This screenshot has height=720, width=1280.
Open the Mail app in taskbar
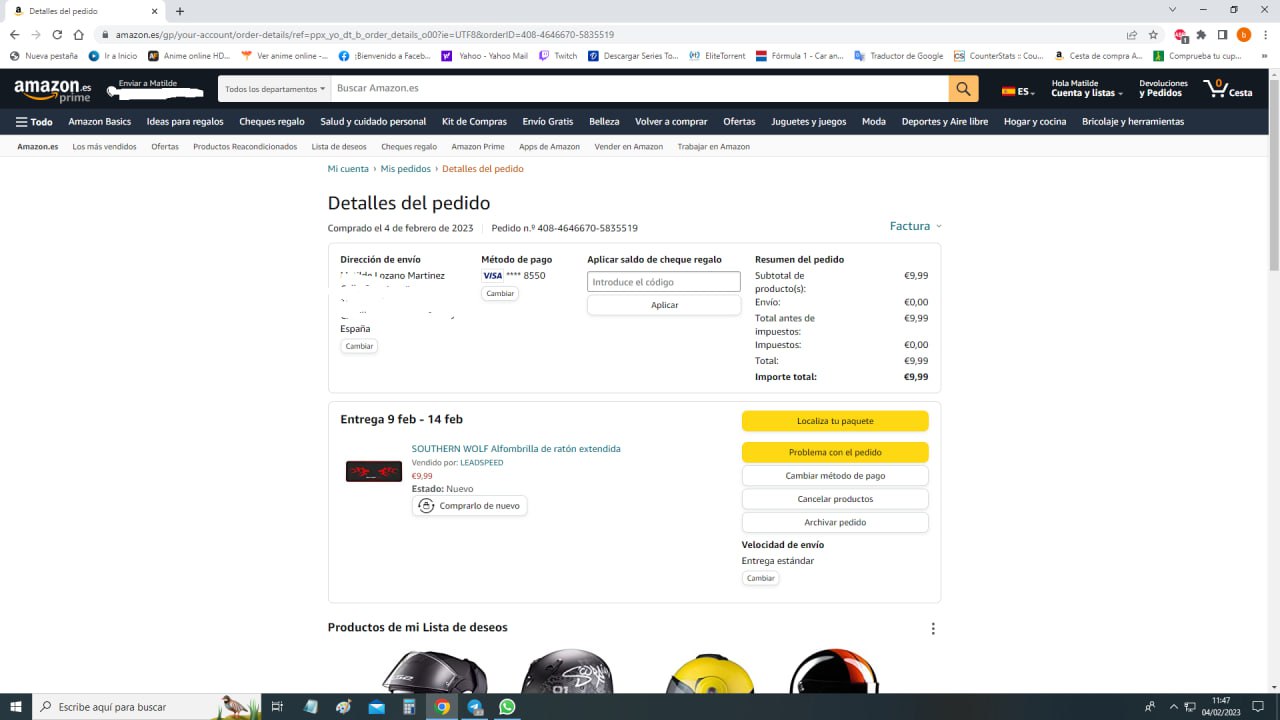(x=377, y=707)
